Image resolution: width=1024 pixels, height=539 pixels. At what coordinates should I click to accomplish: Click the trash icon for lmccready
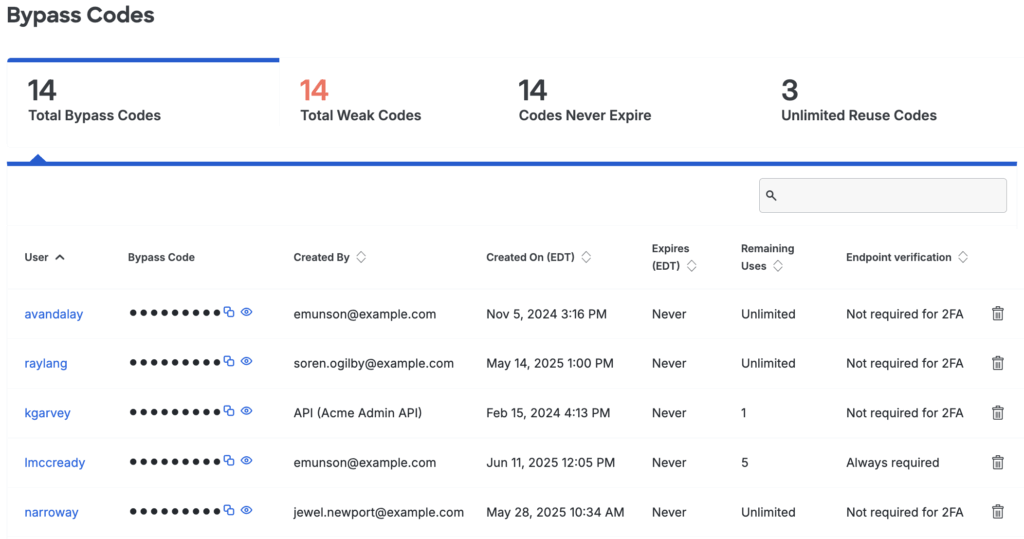(x=997, y=462)
